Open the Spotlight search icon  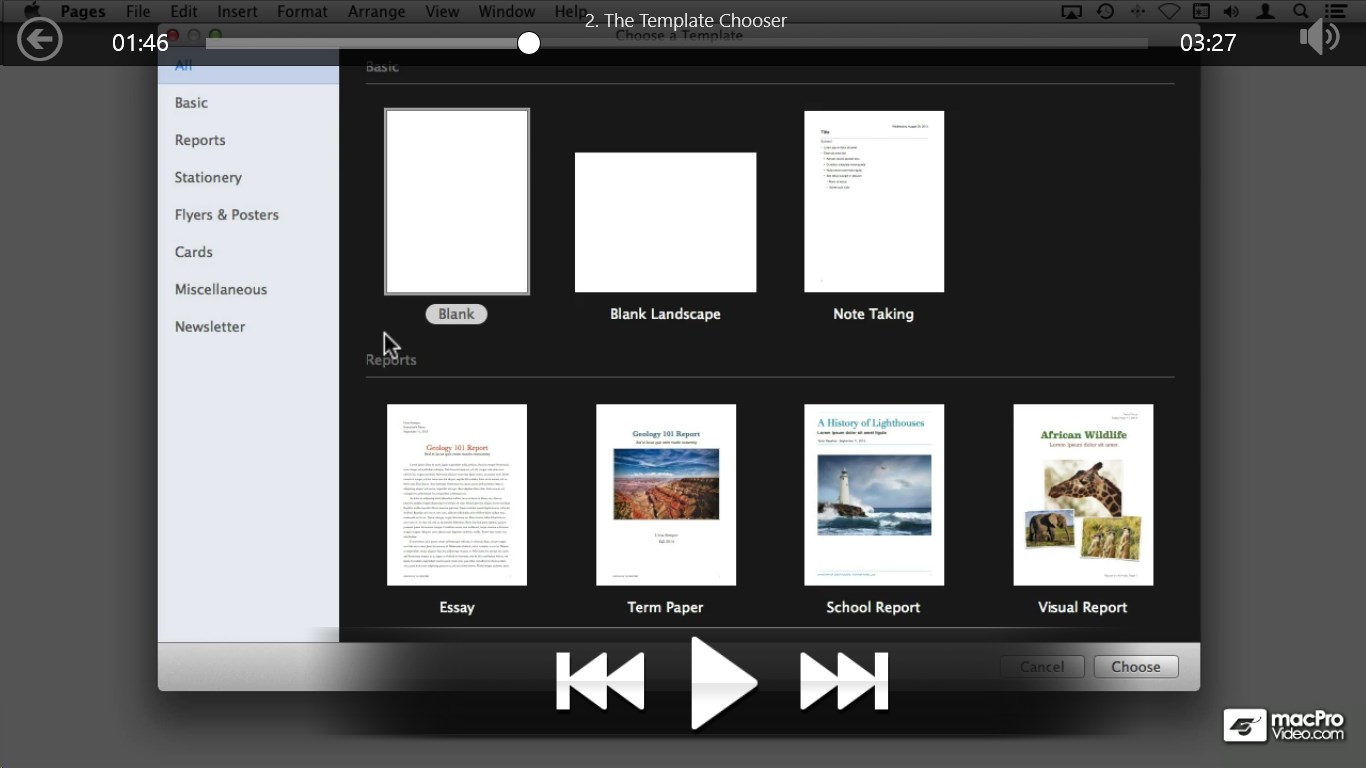1300,12
